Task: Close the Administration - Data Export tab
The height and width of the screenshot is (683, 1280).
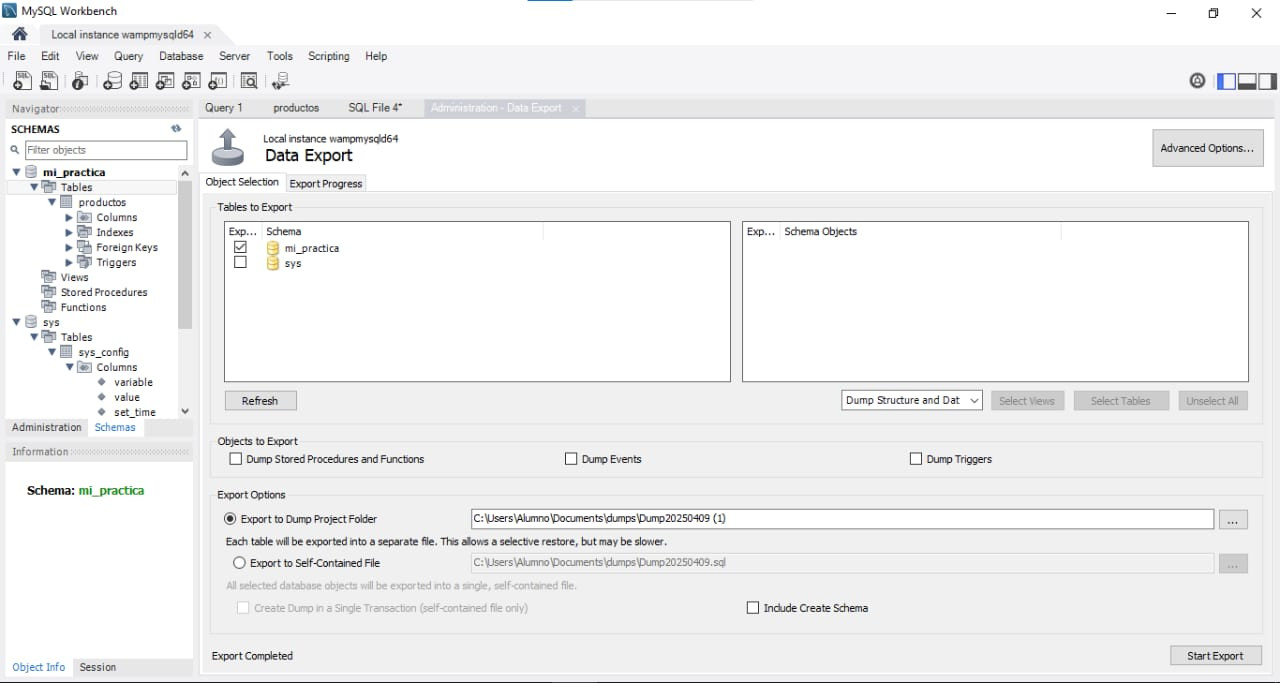Action: [x=575, y=108]
